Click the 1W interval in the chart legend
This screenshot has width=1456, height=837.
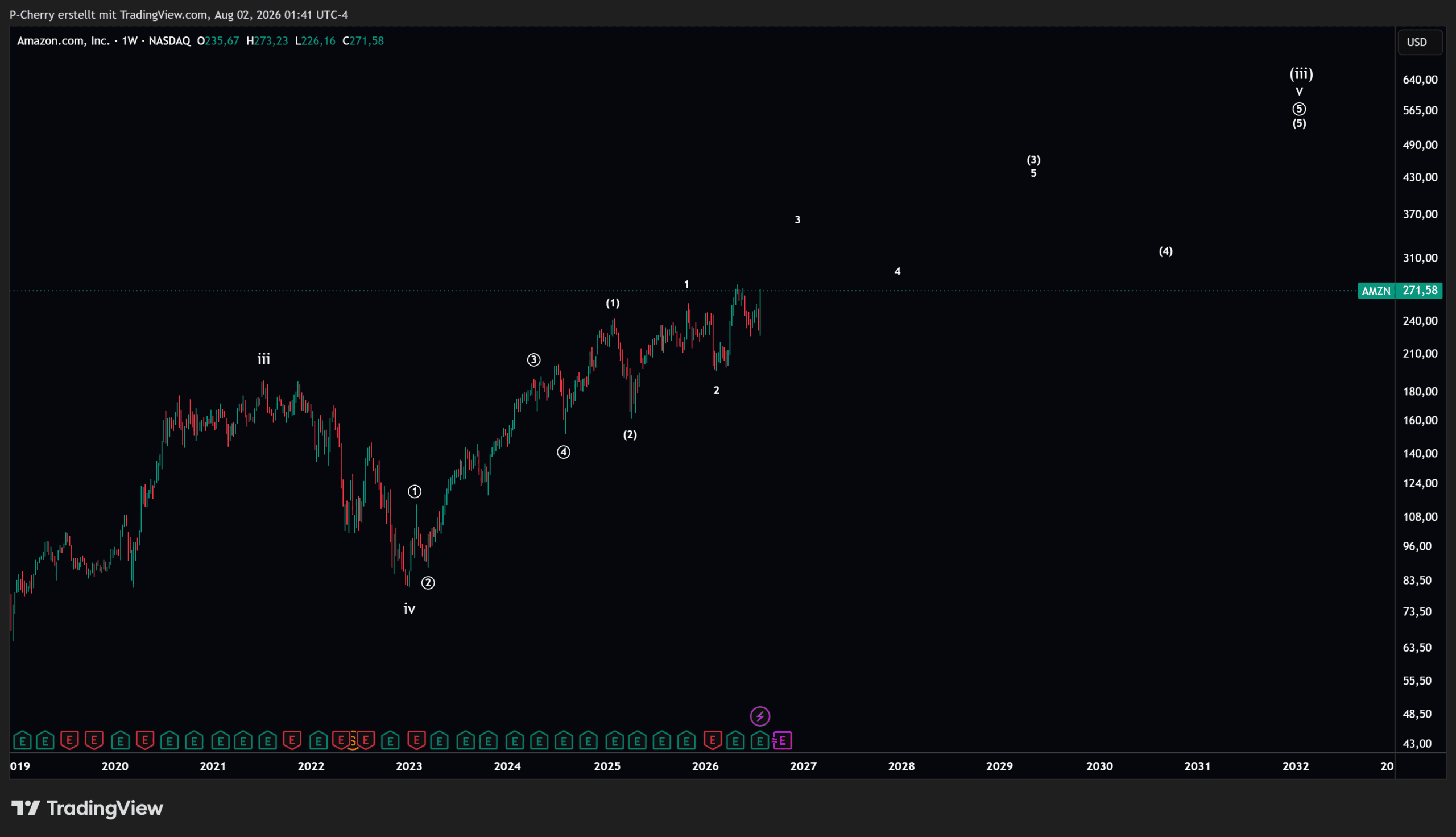pos(129,41)
